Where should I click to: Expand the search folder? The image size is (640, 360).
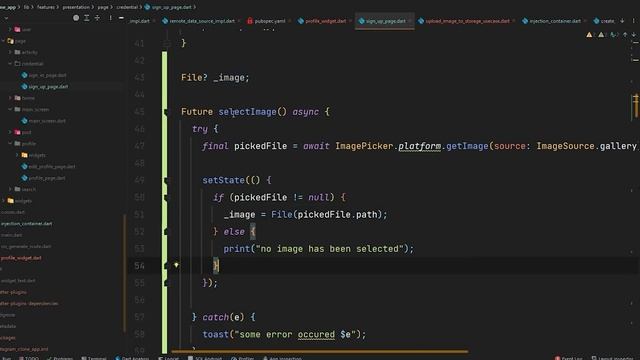point(10,189)
